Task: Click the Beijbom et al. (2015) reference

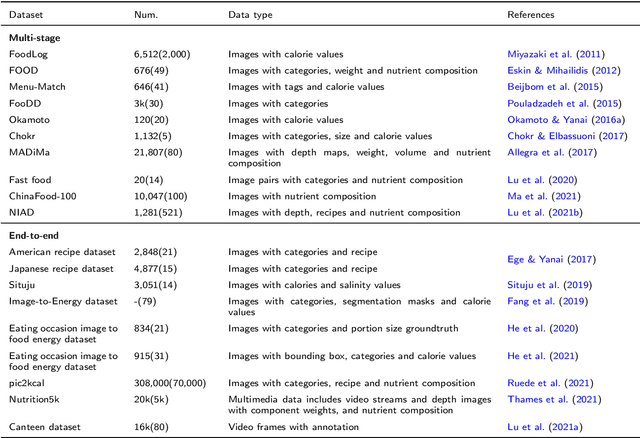Action: click(543, 85)
